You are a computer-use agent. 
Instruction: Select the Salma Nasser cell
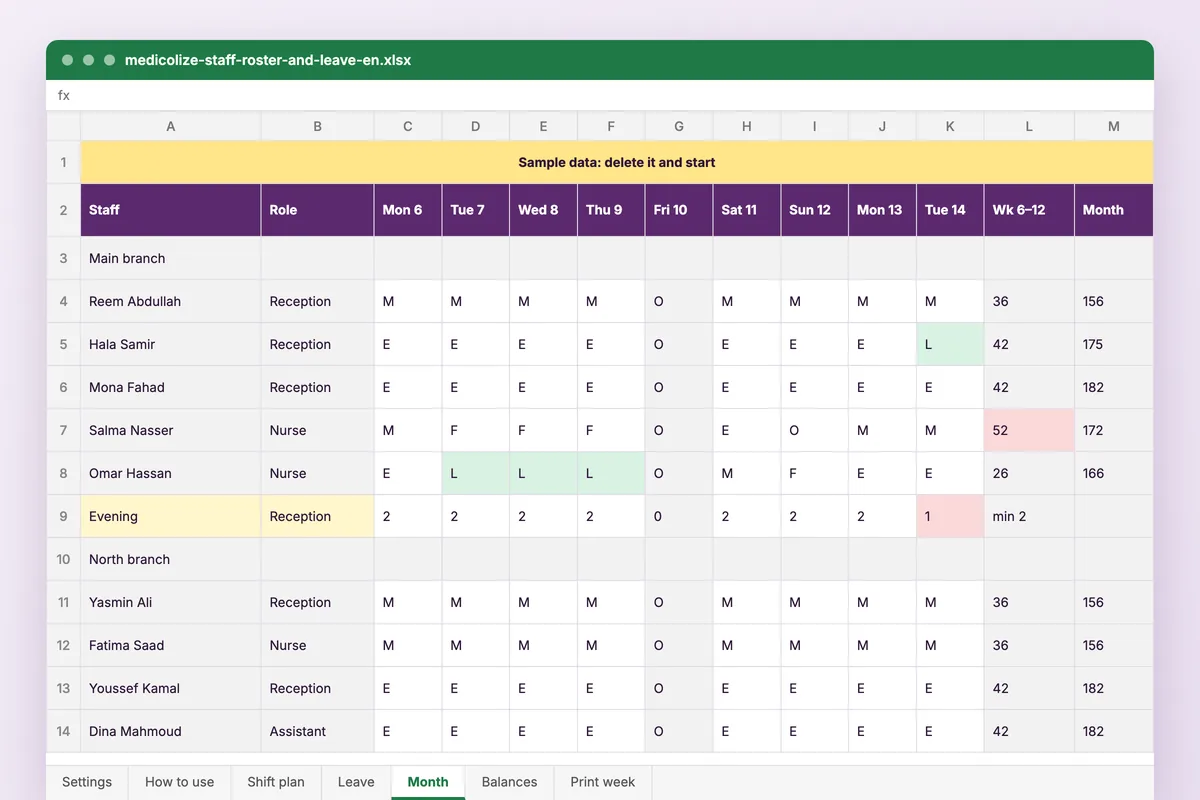tap(171, 430)
